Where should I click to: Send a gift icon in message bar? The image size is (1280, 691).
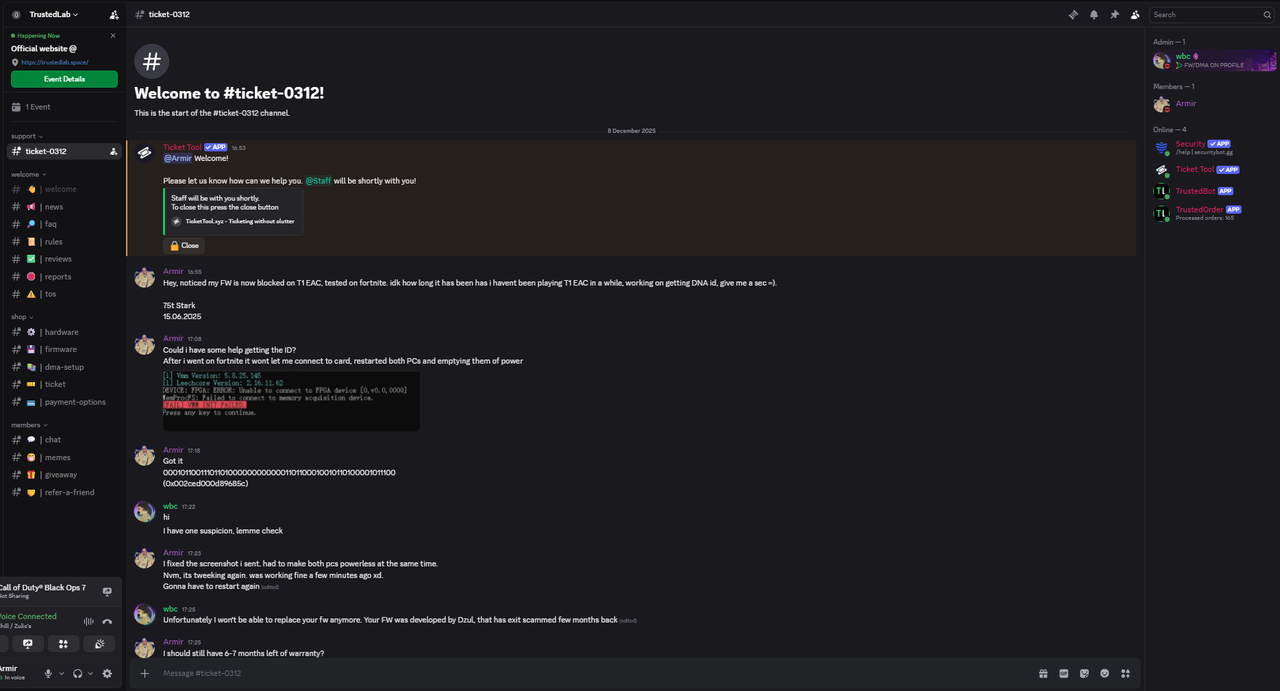(x=1043, y=674)
